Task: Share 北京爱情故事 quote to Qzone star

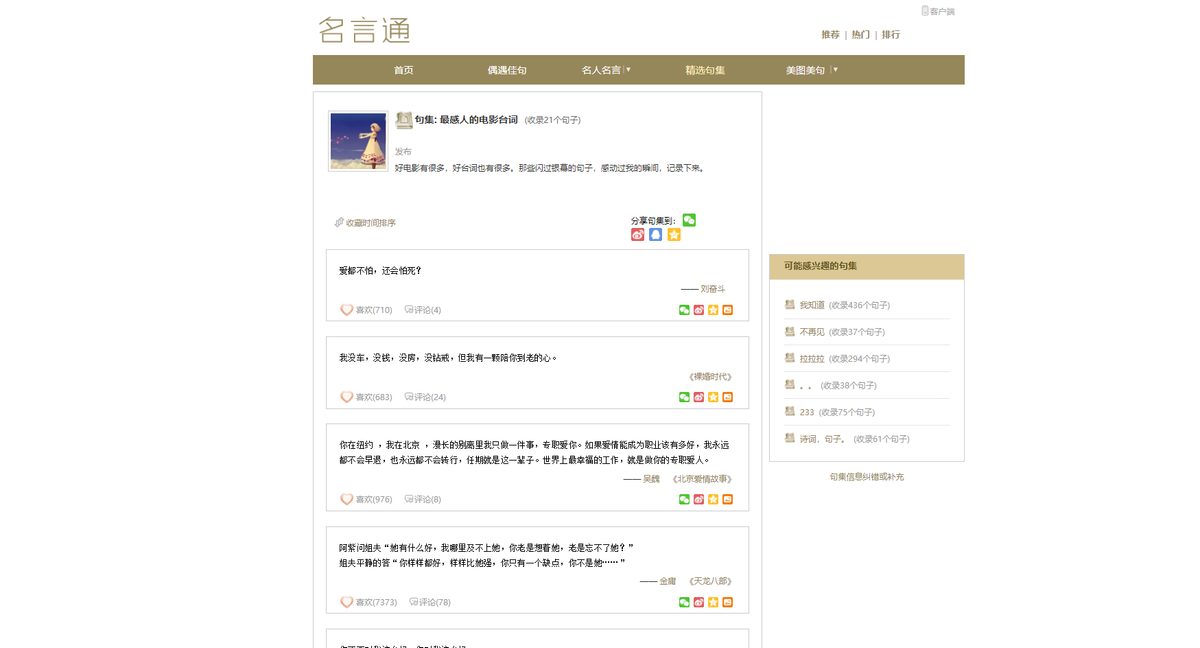Action: [713, 499]
